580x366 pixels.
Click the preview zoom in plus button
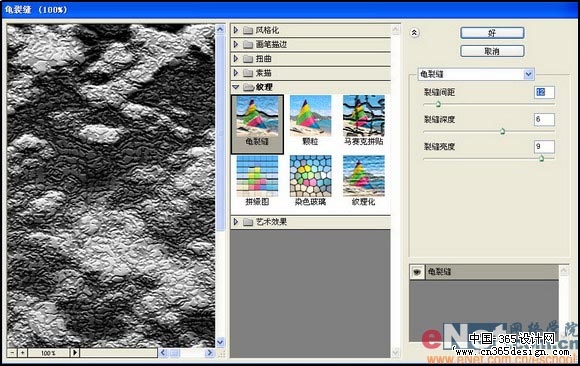point(23,353)
